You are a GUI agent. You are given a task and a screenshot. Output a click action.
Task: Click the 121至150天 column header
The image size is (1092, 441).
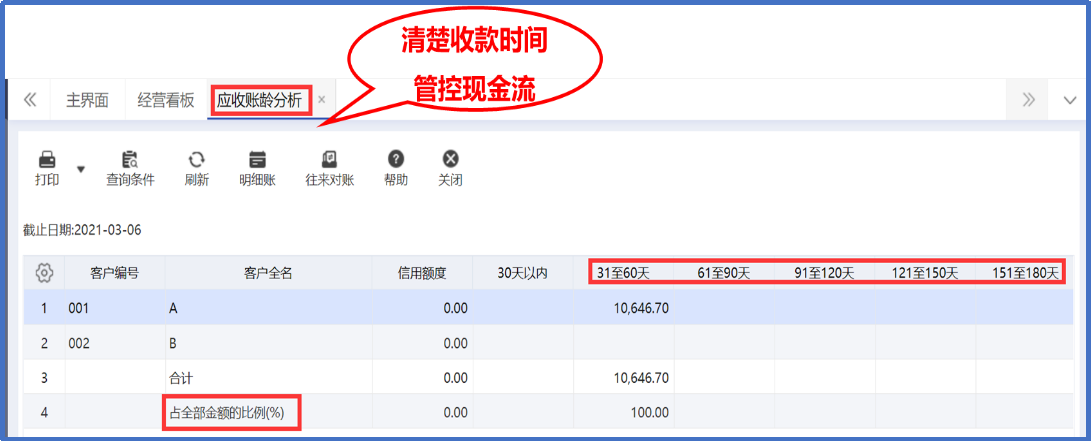pos(925,273)
